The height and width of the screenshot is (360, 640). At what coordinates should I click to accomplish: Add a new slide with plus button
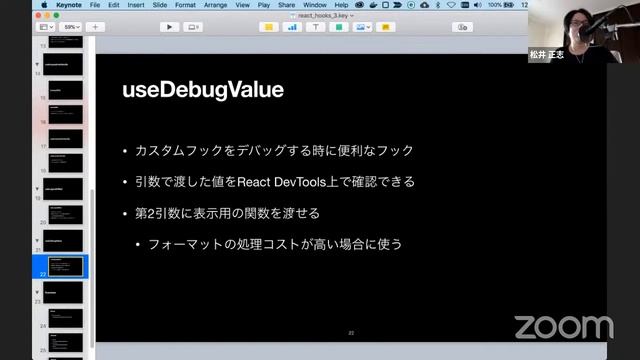coord(95,27)
